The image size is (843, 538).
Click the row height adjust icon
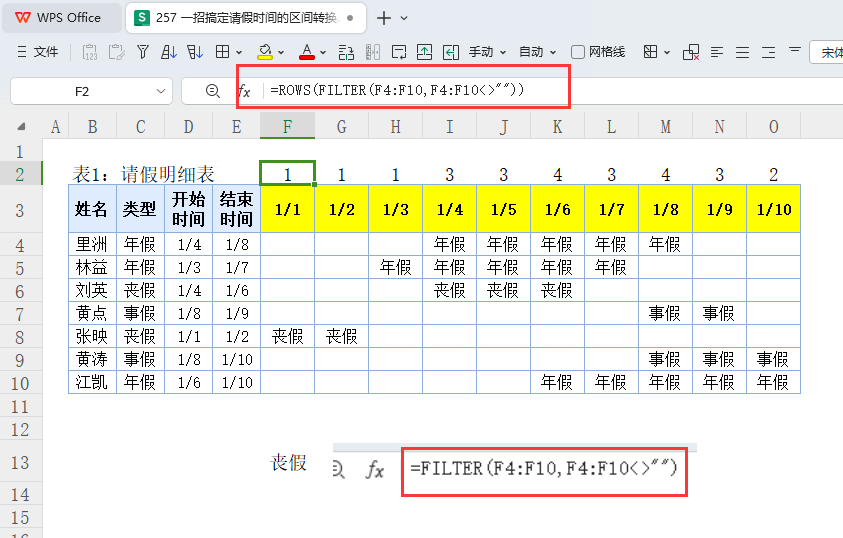346,52
